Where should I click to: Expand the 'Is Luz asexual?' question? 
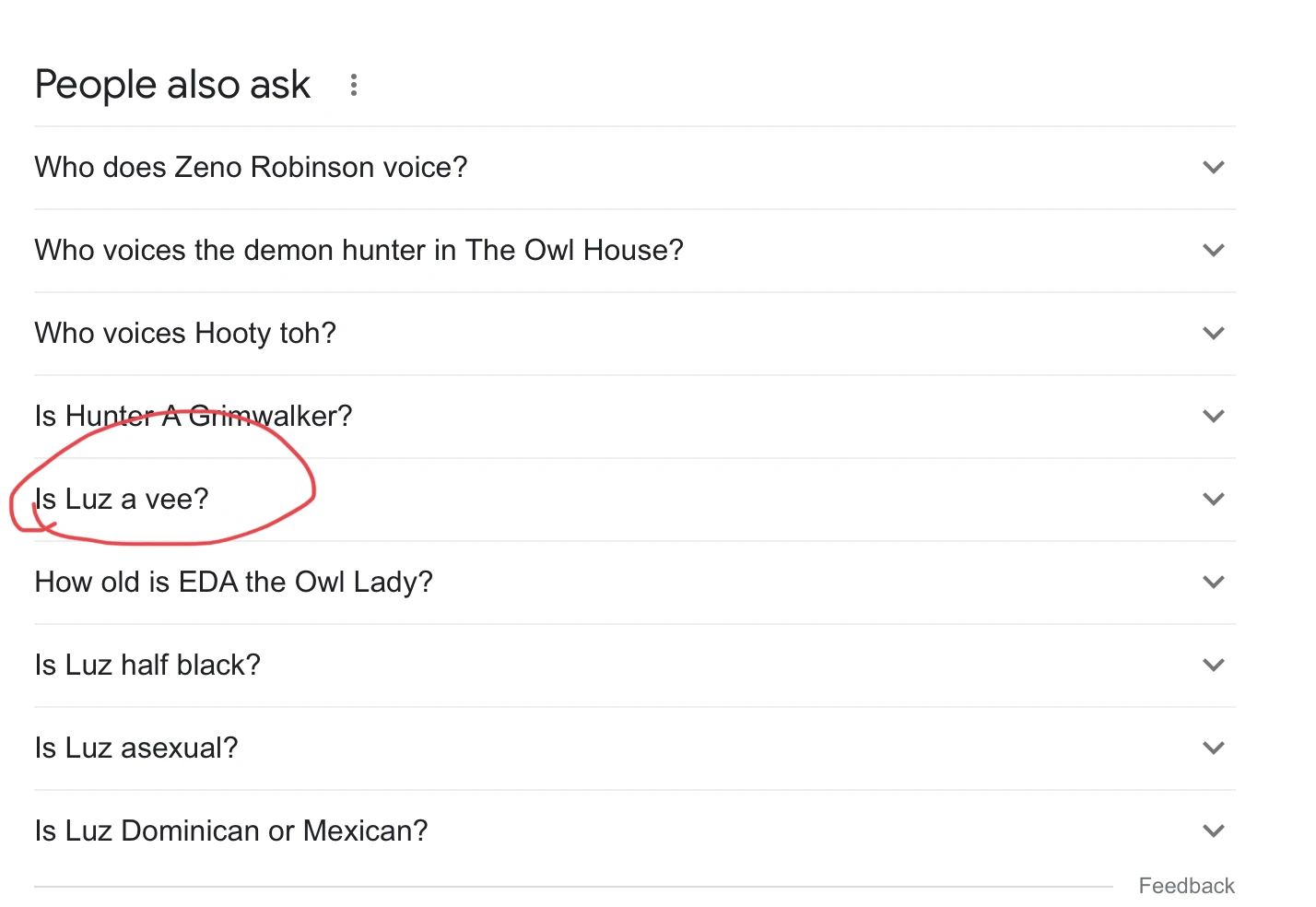(x=1214, y=748)
